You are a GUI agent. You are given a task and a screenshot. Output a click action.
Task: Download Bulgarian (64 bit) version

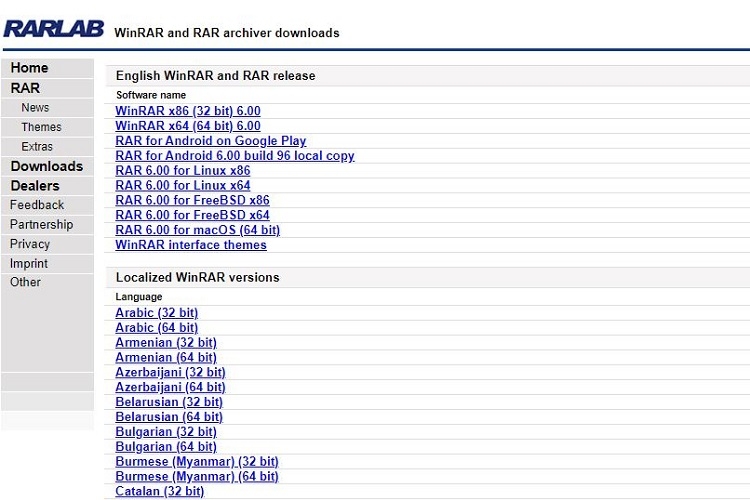[x=166, y=446]
